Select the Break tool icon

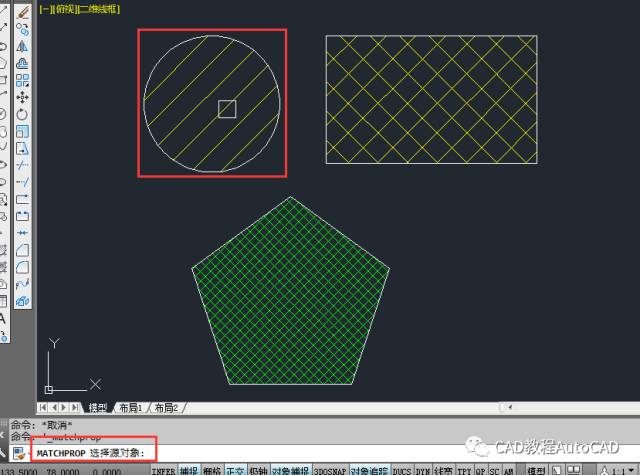pyautogui.click(x=22, y=216)
